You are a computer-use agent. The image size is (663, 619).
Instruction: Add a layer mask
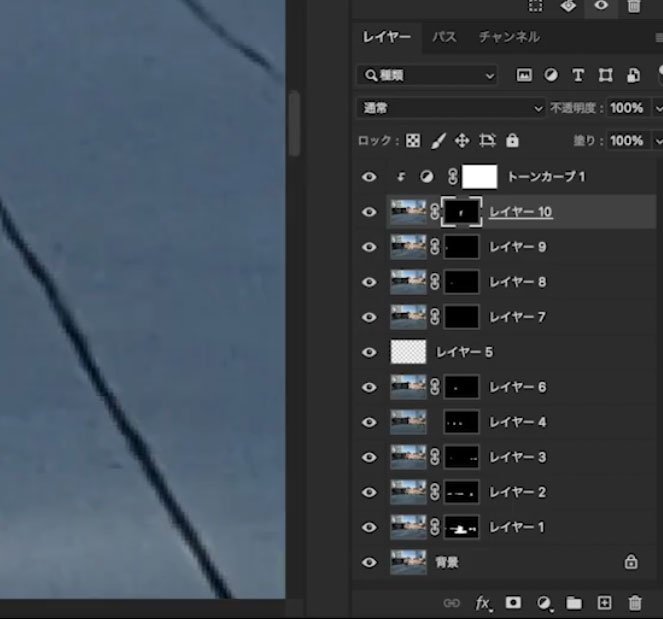[x=513, y=603]
